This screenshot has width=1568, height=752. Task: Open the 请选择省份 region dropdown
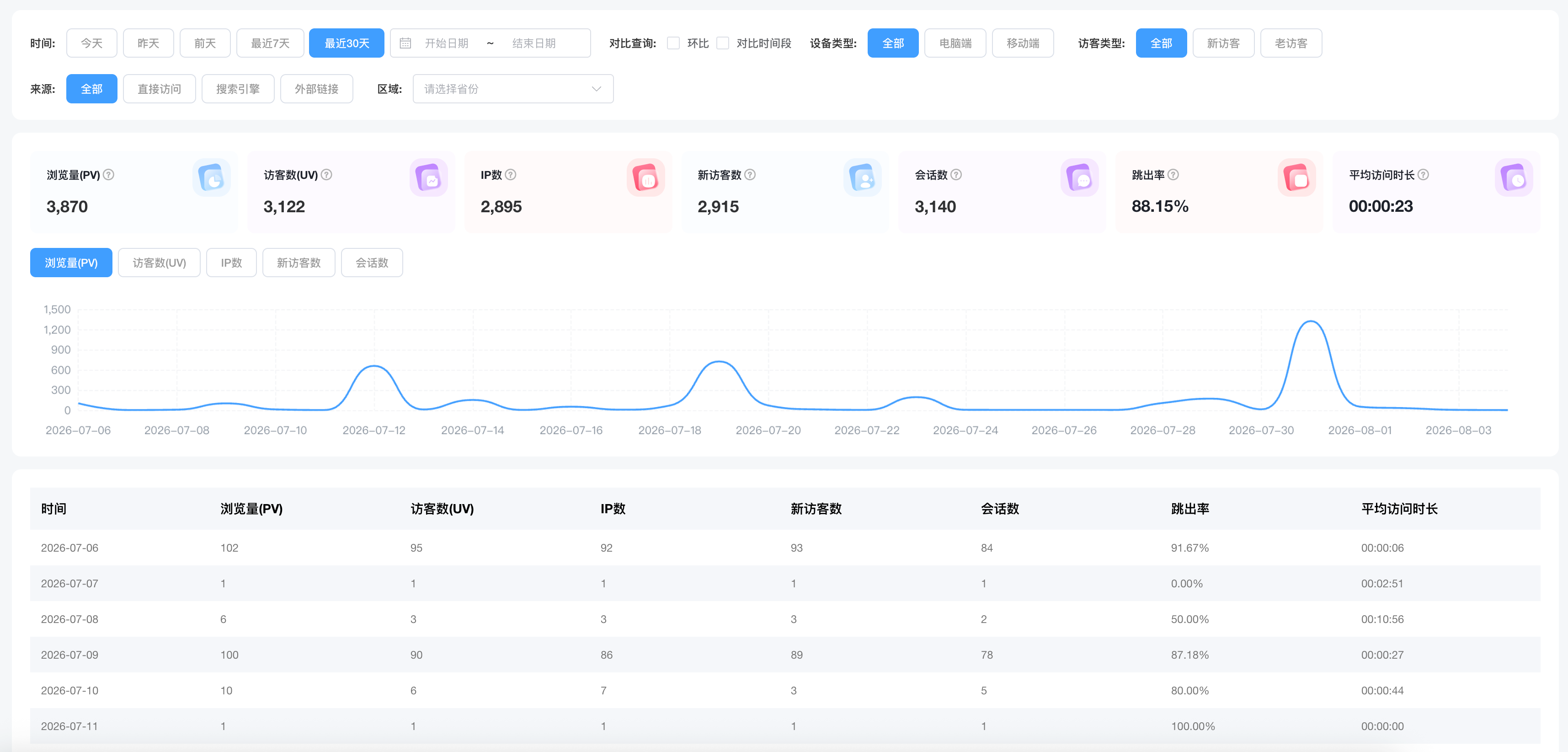513,89
